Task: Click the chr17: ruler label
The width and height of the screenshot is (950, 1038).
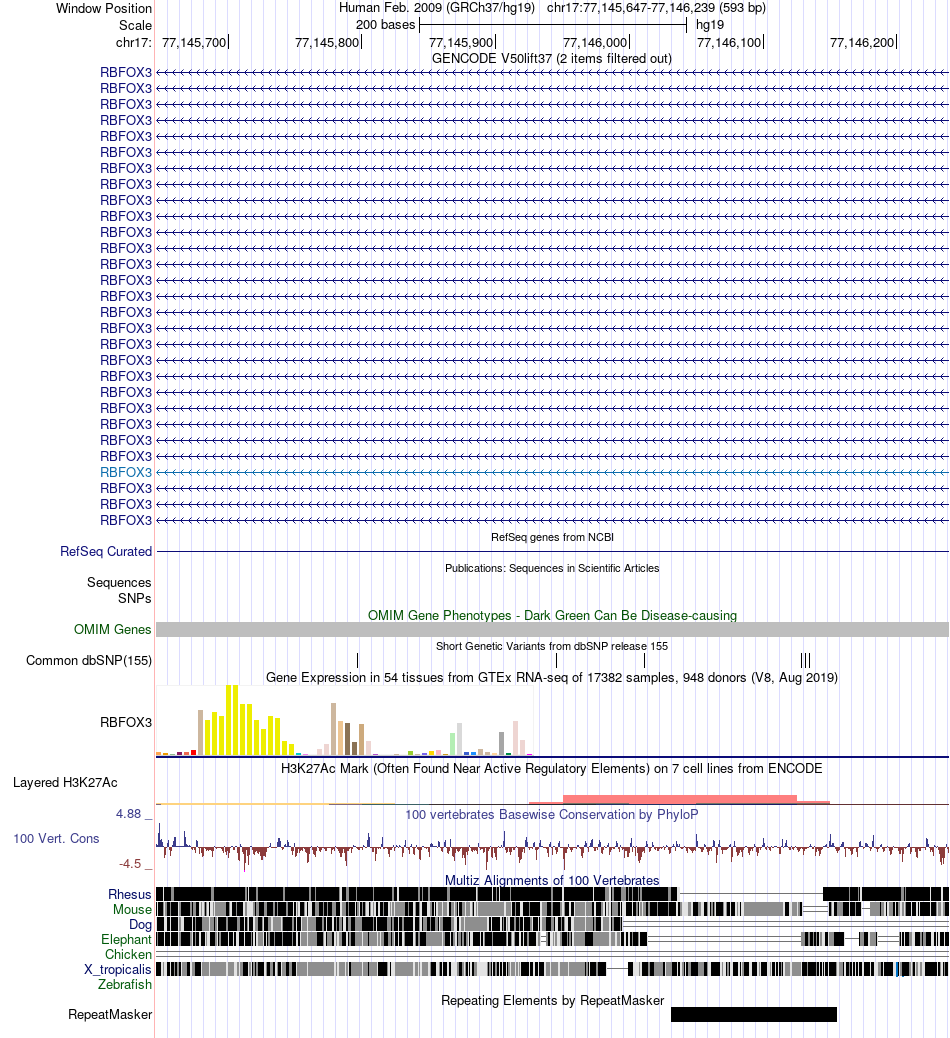Action: coord(134,42)
